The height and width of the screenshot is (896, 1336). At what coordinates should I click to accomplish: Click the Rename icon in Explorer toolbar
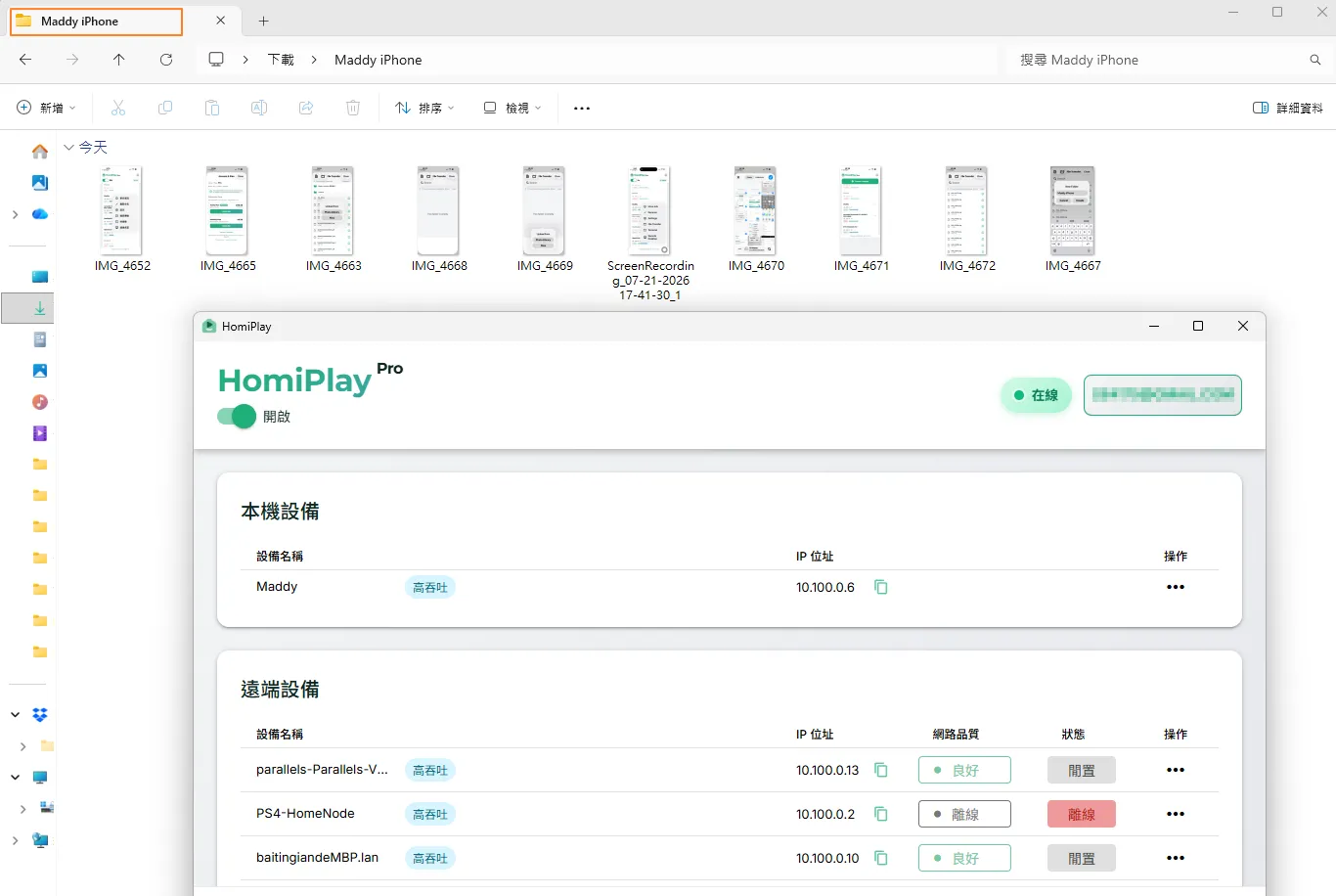(259, 108)
